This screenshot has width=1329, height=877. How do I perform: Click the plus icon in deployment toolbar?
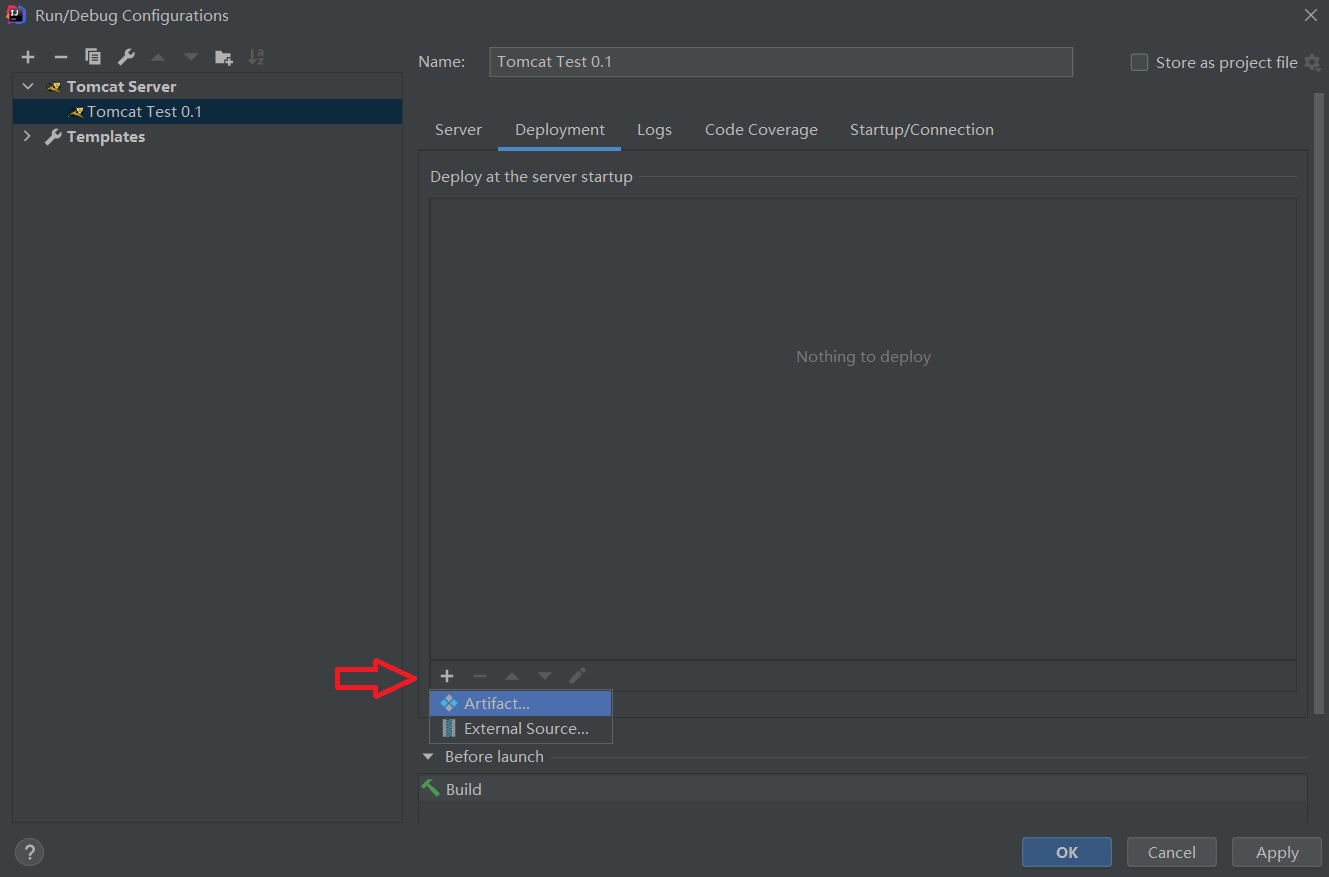pos(447,676)
